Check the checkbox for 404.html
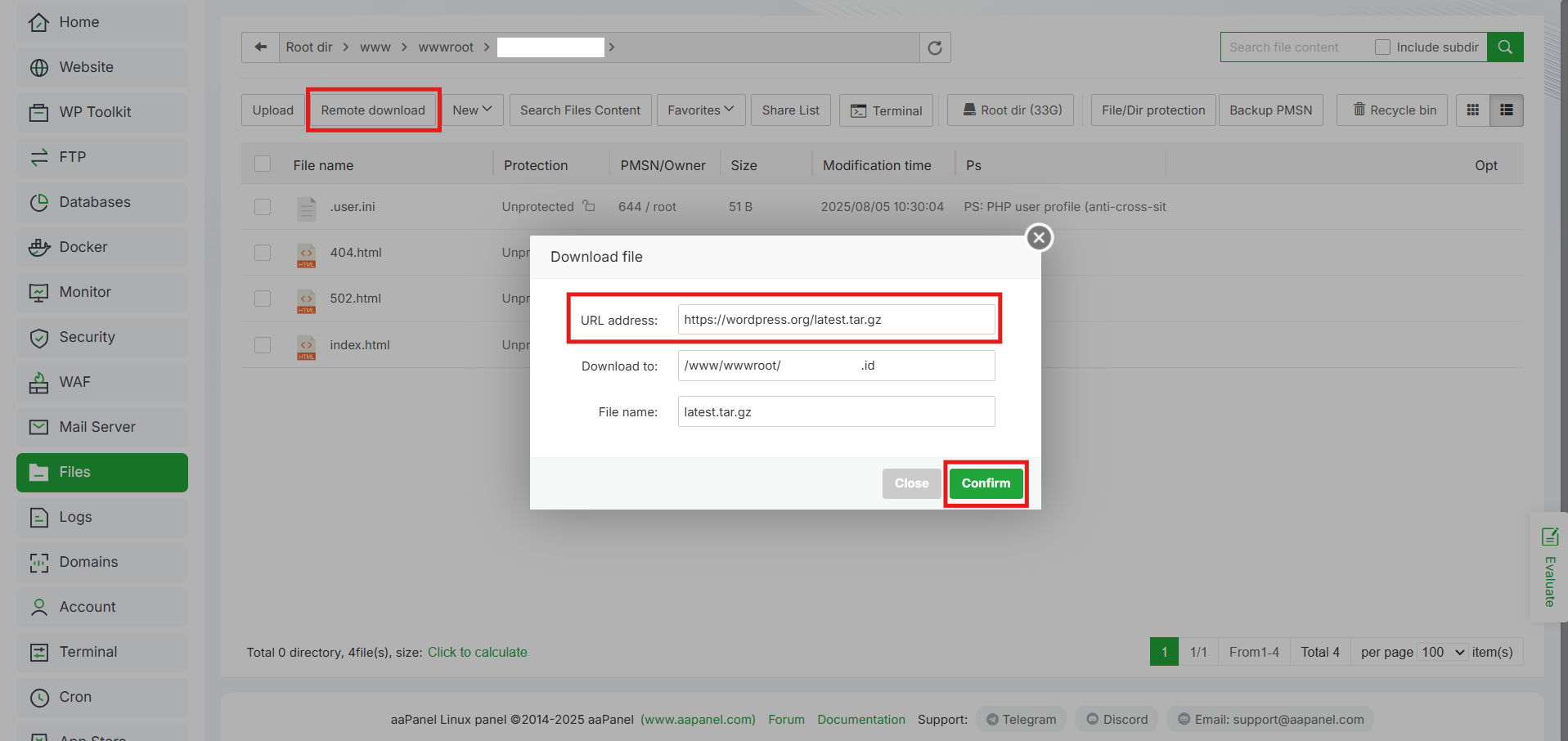The height and width of the screenshot is (741, 1568). (x=263, y=253)
